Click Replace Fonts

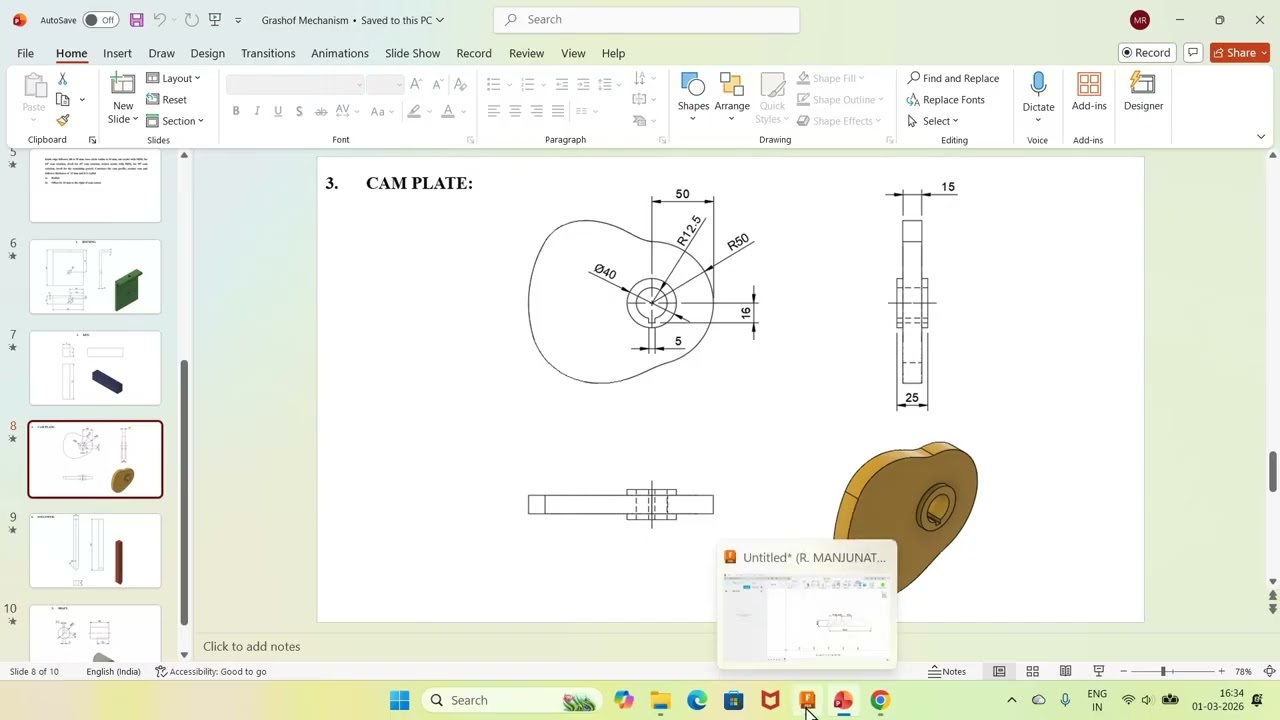[x=946, y=100]
